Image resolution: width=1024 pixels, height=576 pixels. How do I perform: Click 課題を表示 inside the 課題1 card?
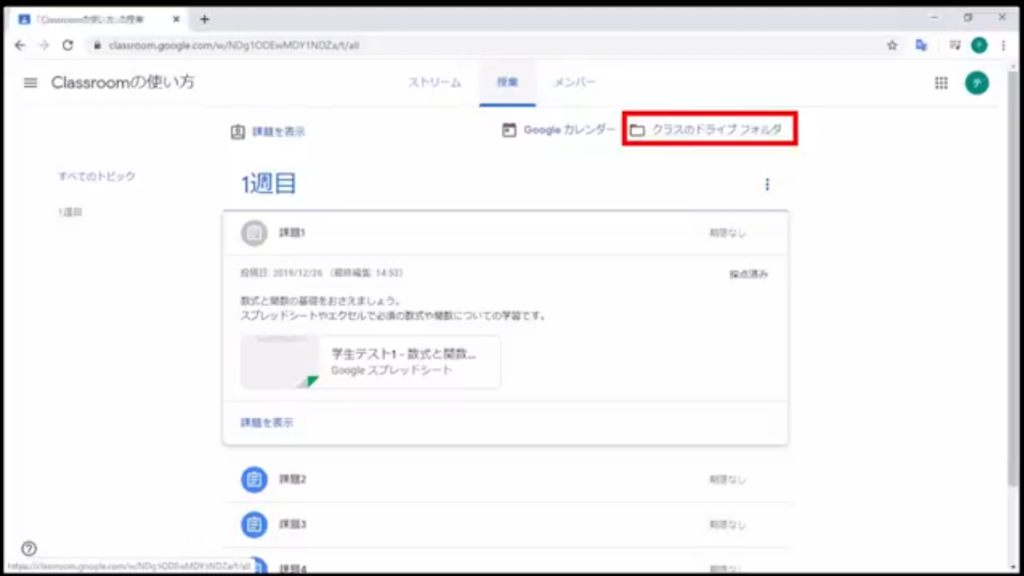266,423
